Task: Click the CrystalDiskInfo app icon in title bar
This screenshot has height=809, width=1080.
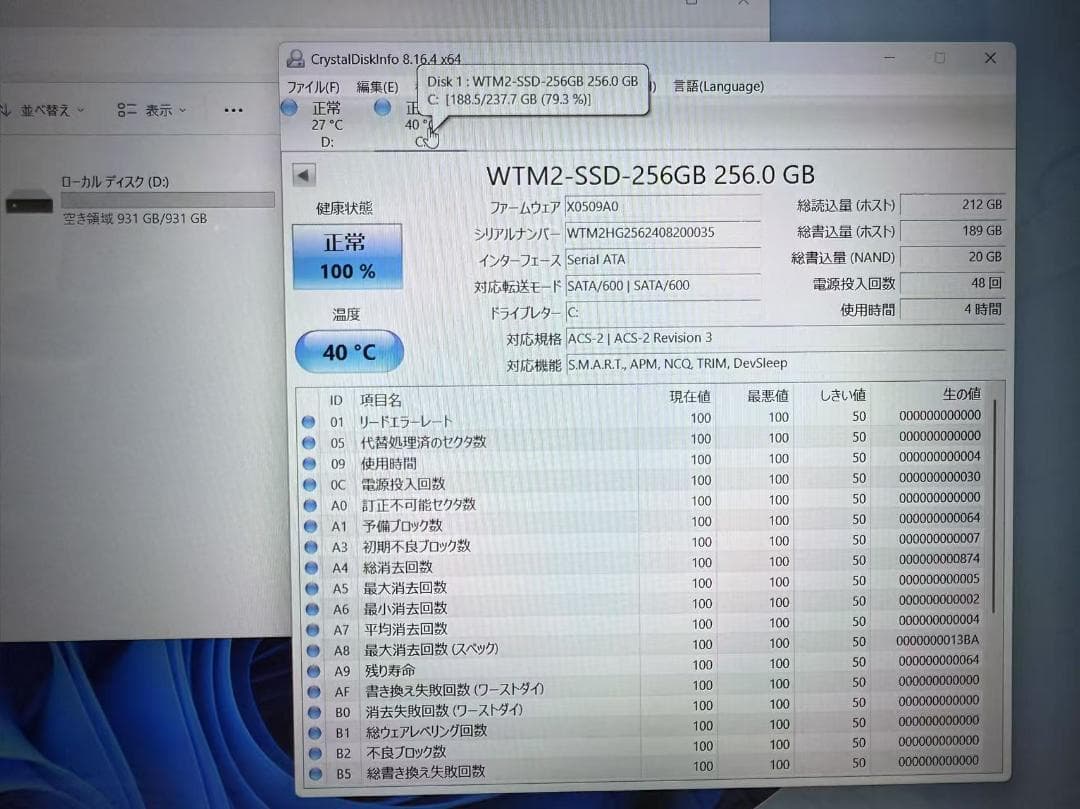Action: (295, 57)
